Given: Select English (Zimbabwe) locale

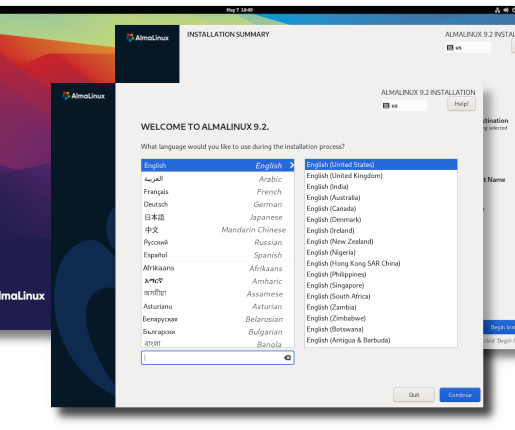Looking at the screenshot, I should coord(381,318).
